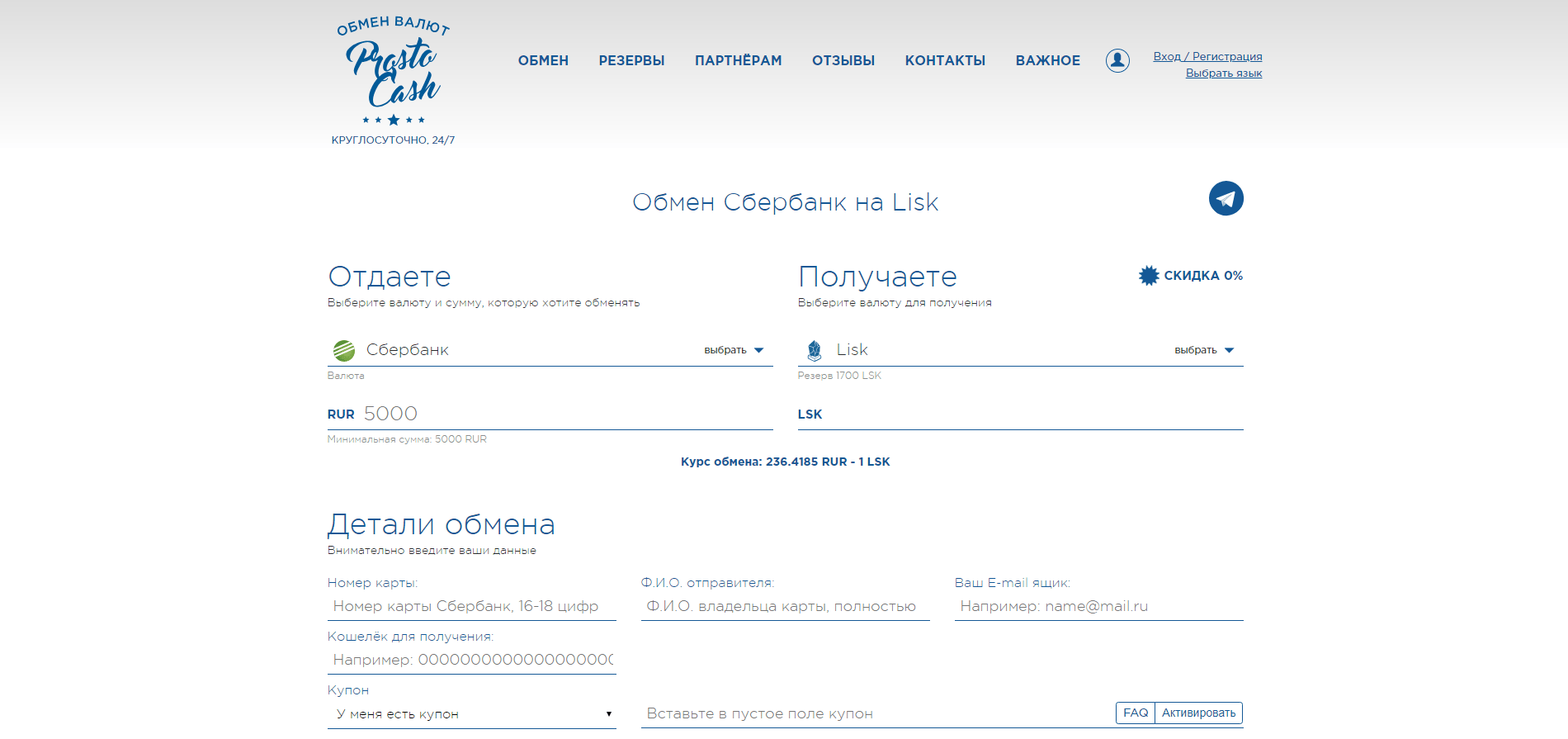Click the 'Обмен Сбербанк на Lisk' heading

(786, 202)
